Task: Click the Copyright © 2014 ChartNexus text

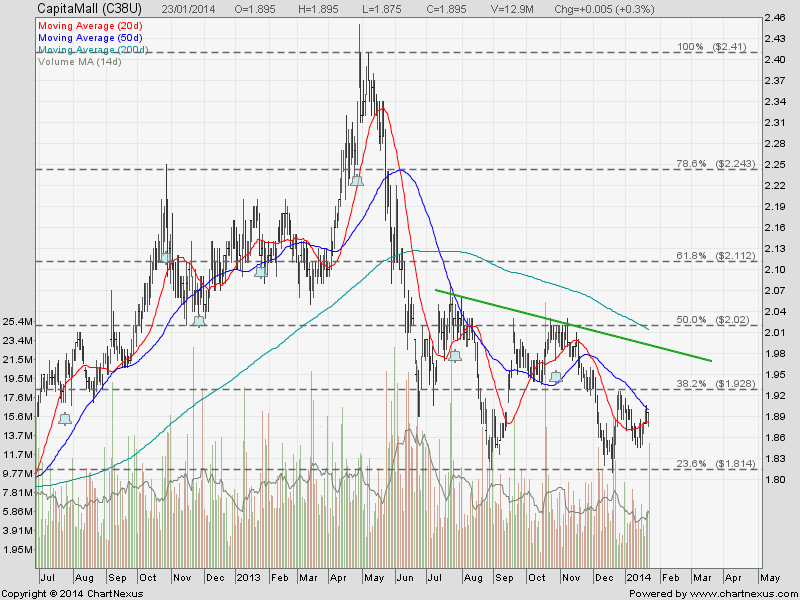Action: pos(73,593)
